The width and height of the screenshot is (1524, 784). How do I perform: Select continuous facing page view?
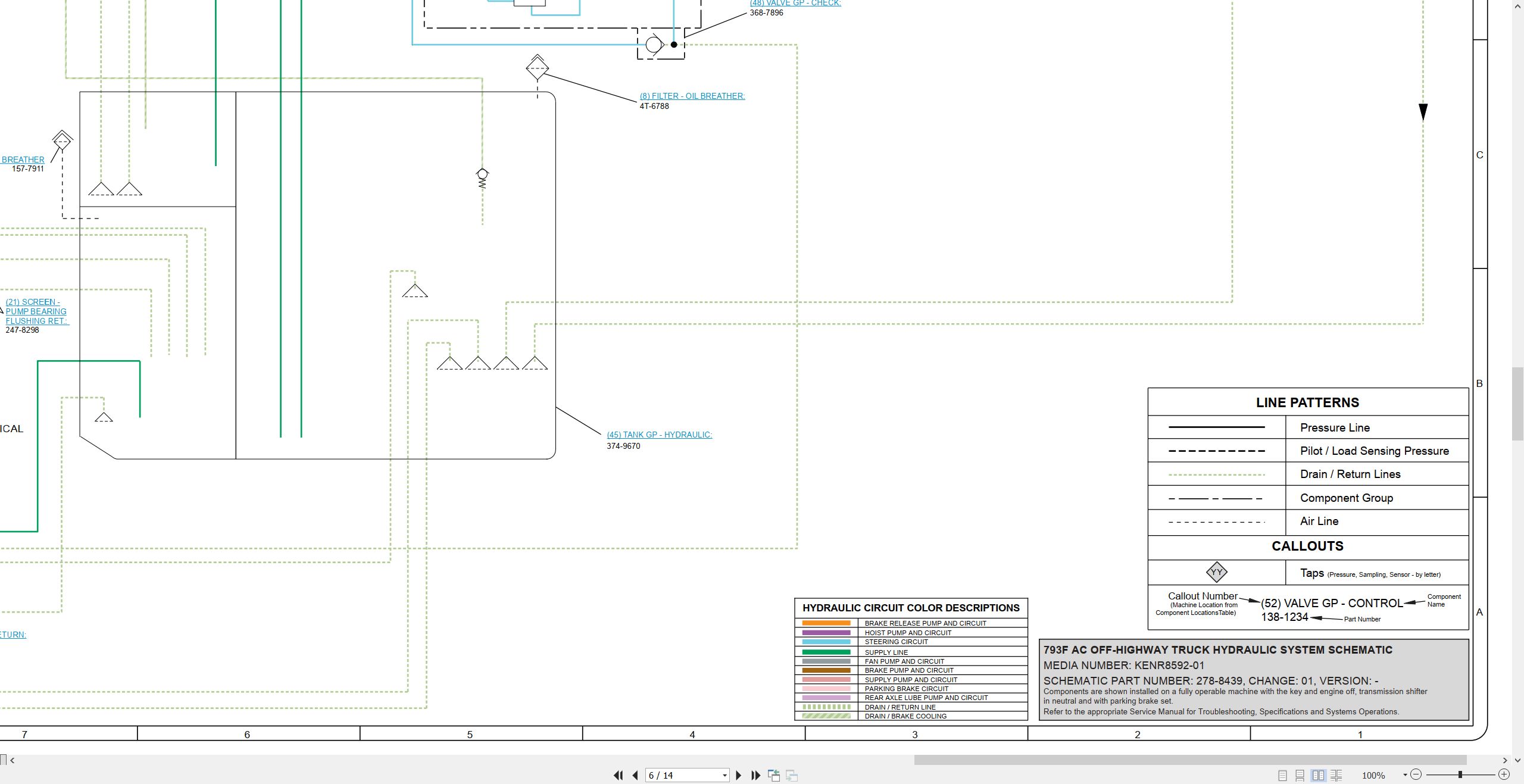[1336, 775]
